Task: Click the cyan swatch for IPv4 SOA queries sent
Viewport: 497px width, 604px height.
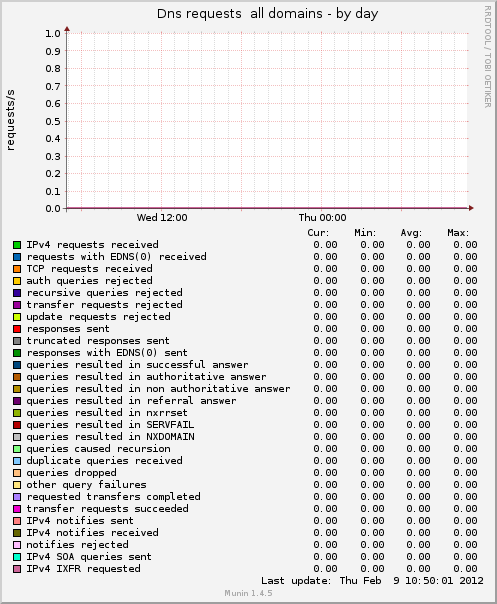Action: (x=17, y=557)
